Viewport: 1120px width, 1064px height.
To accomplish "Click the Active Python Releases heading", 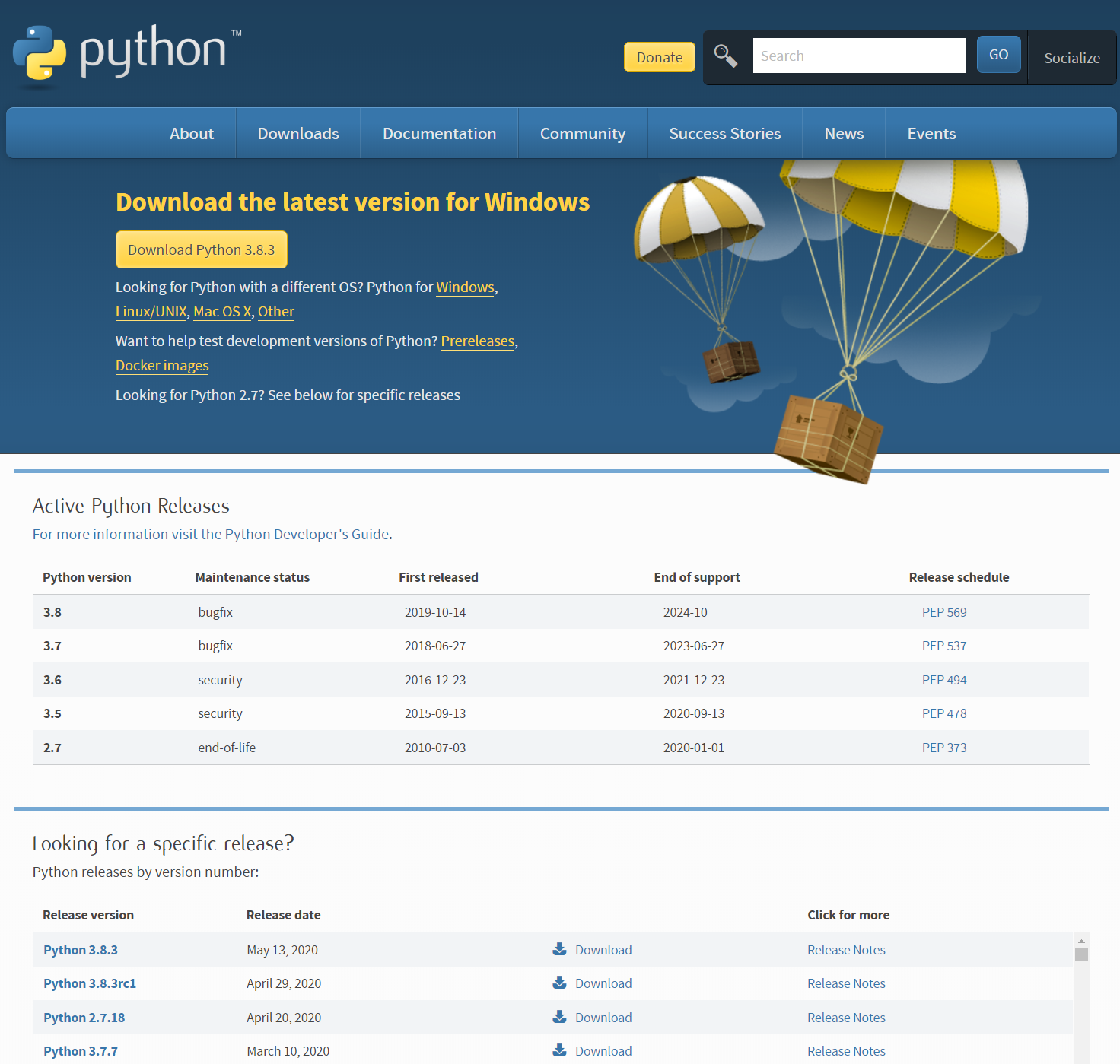I will (131, 506).
